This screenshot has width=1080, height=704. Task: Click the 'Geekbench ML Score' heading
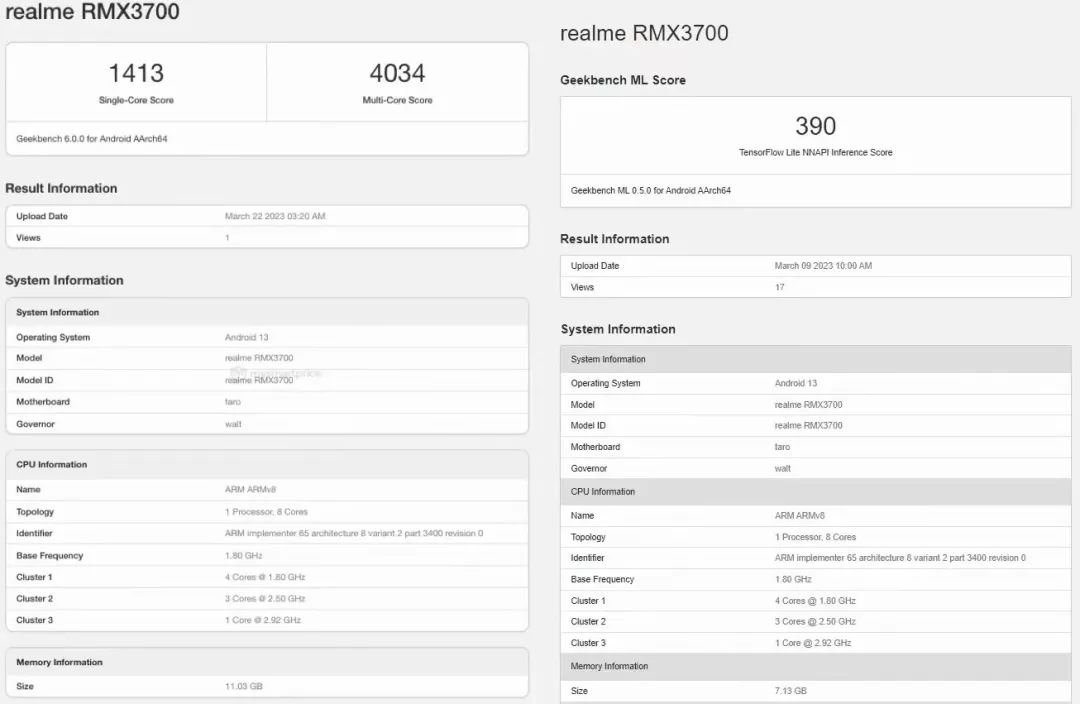[x=623, y=80]
